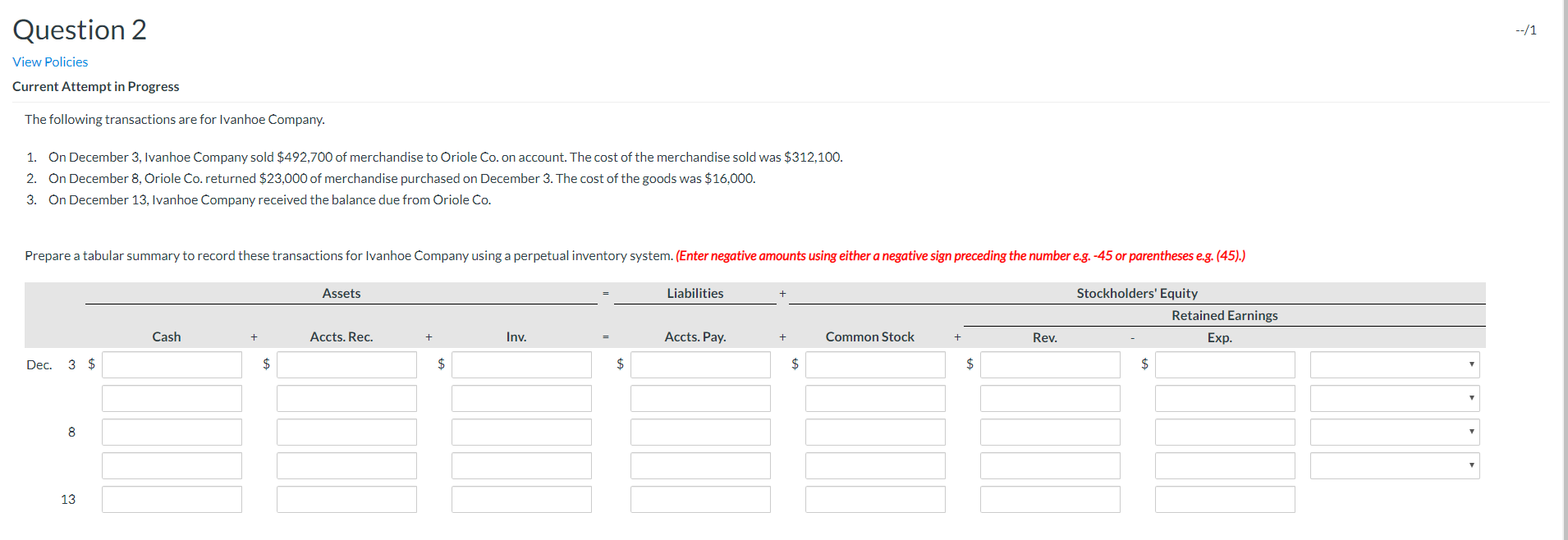The height and width of the screenshot is (540, 1568).
Task: Click the Common Stock field for Dec. 13
Action: (875, 499)
